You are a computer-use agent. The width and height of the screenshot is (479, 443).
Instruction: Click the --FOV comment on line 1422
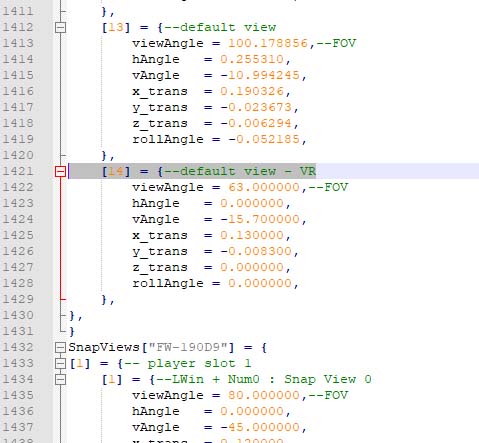pos(328,187)
